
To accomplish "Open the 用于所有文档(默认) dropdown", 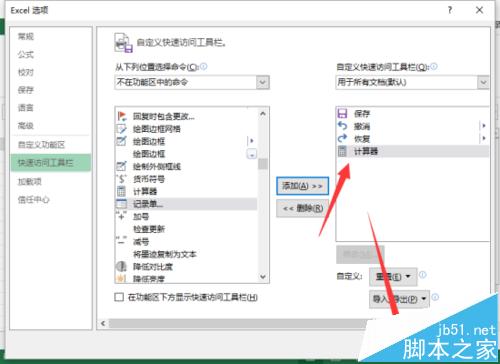I will click(x=483, y=82).
